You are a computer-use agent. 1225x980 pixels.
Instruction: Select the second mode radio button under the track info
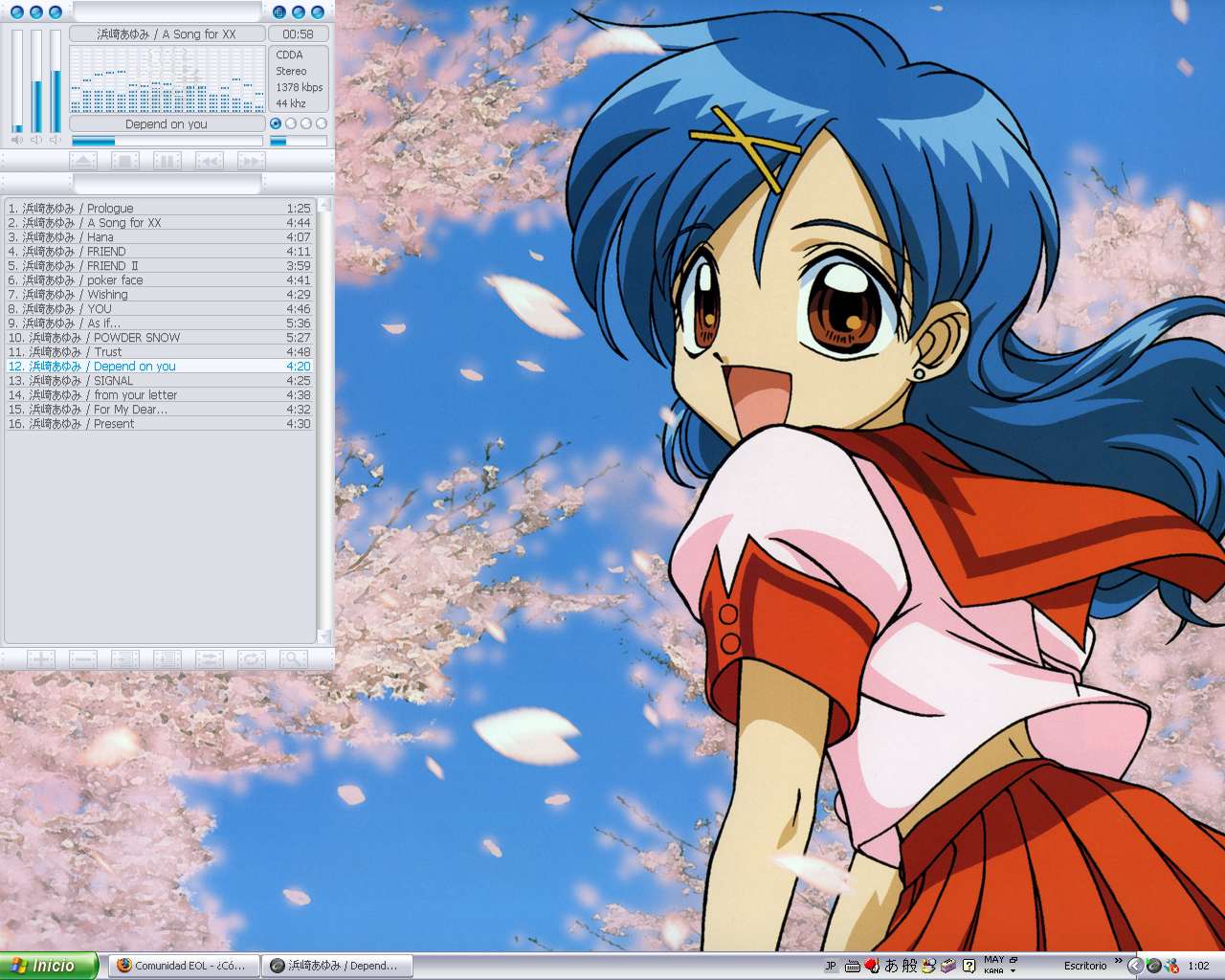291,123
